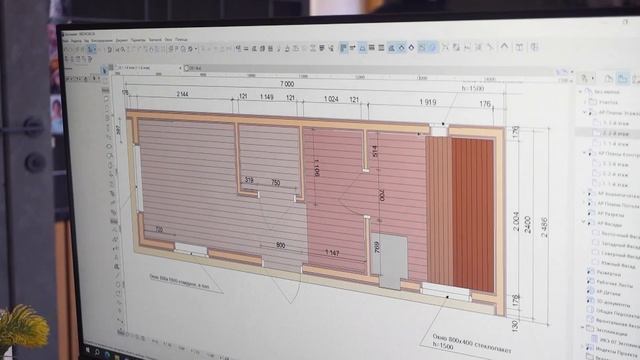
Task: Collapse the АР Фасады folder
Action: [584, 223]
